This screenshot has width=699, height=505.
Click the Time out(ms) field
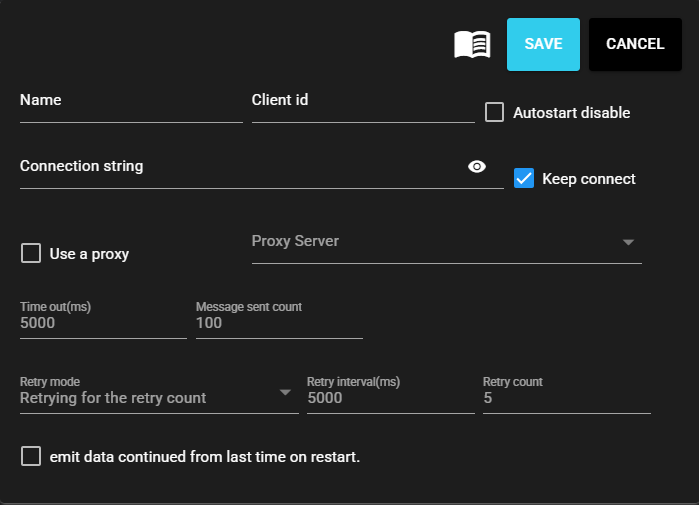(102, 324)
